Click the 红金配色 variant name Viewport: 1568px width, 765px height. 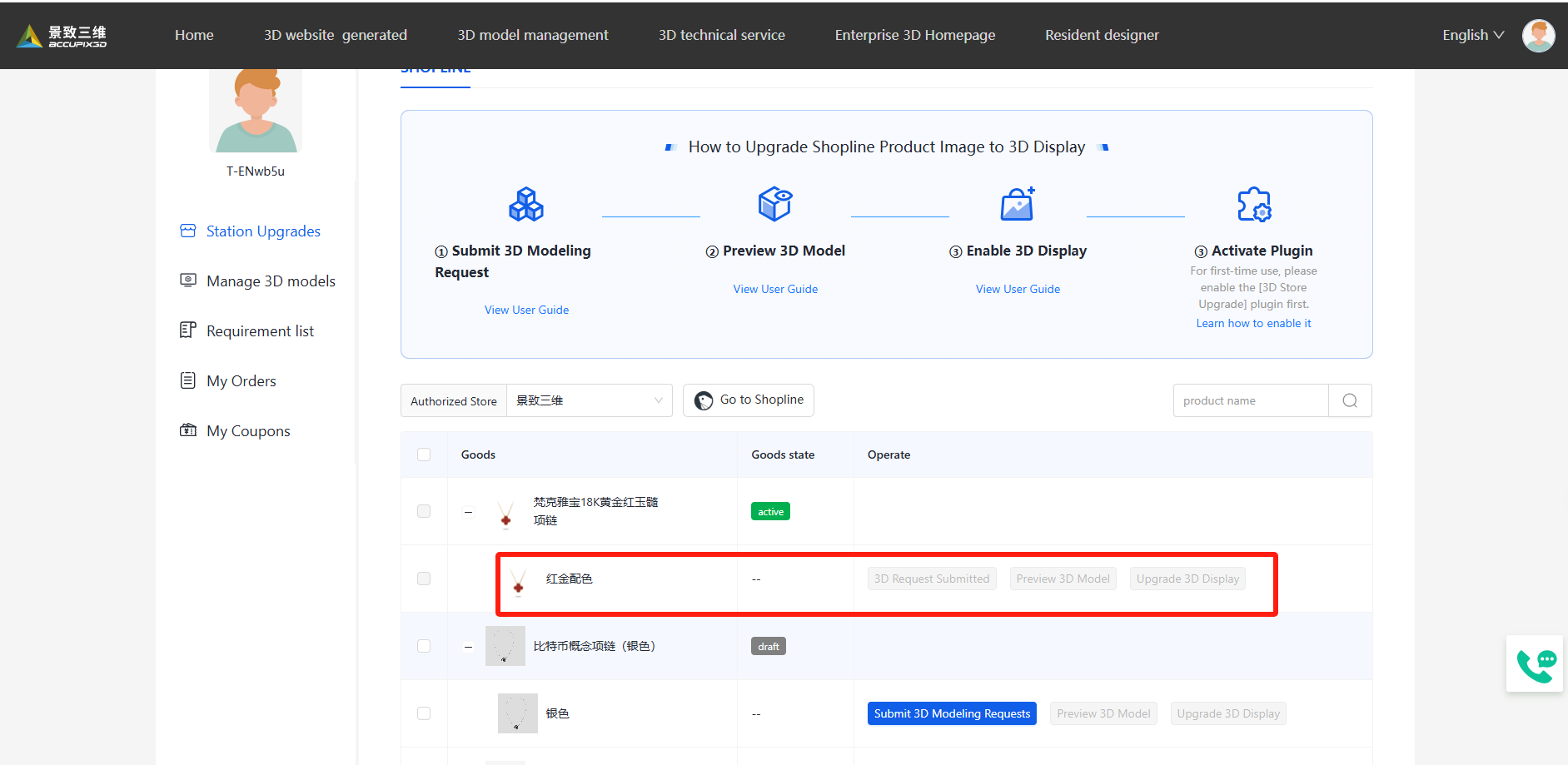click(569, 579)
